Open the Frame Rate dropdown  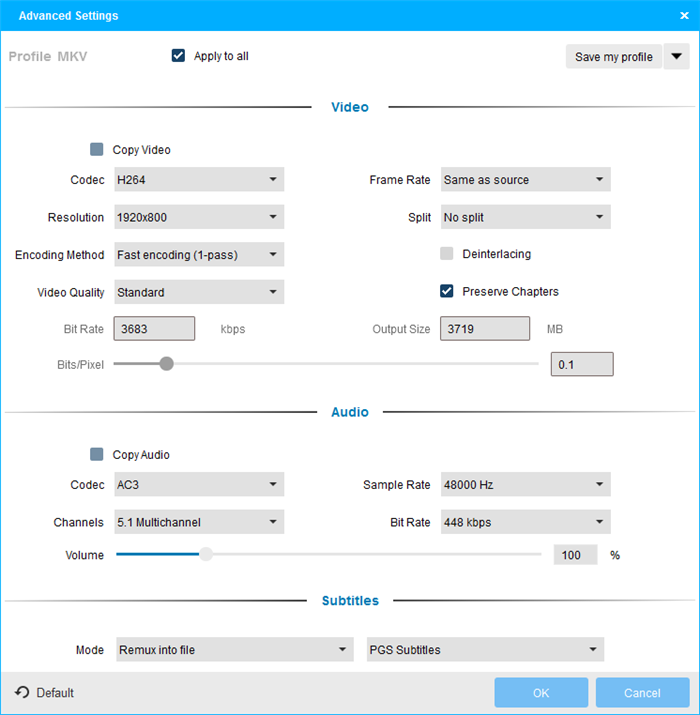tap(525, 179)
